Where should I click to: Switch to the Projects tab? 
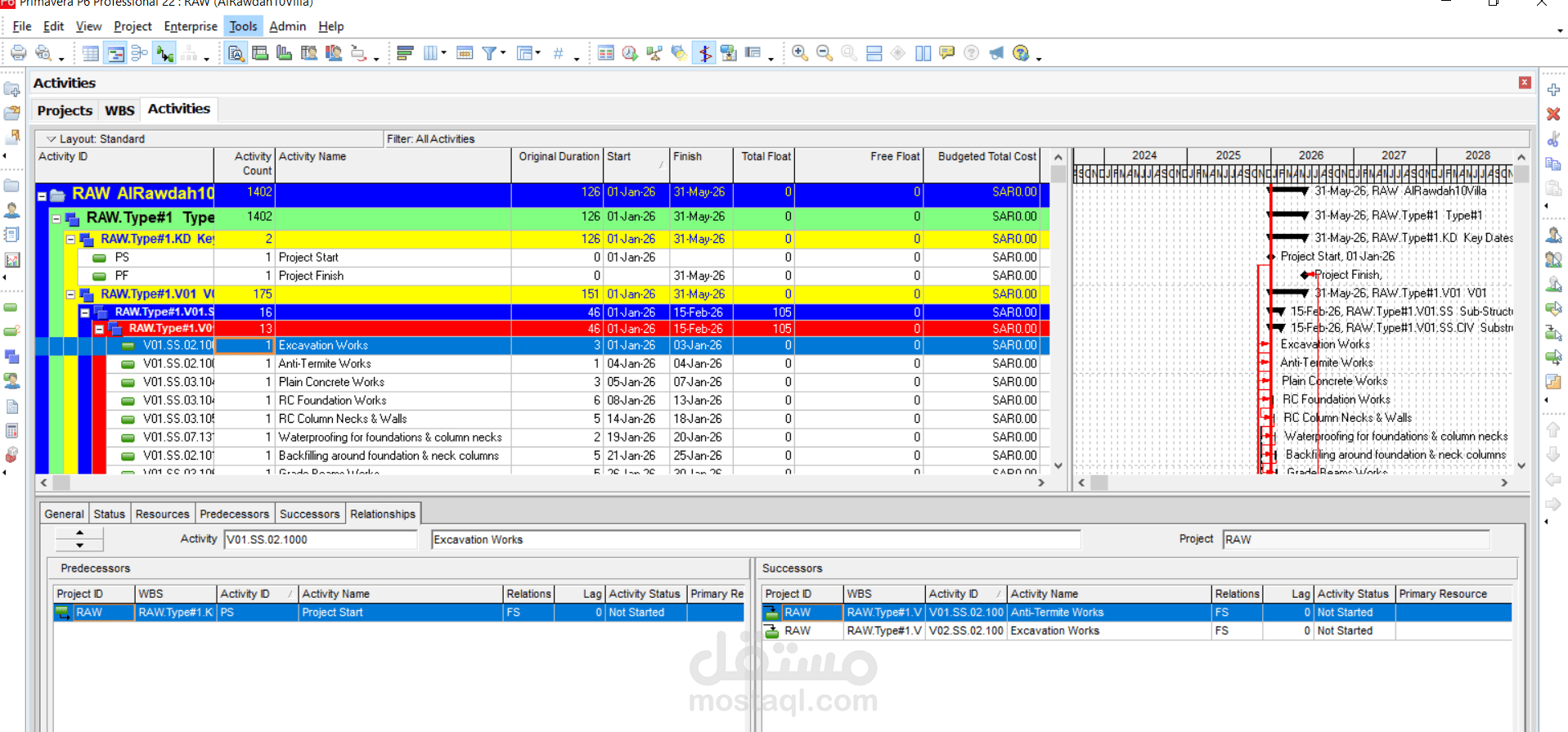tap(65, 110)
